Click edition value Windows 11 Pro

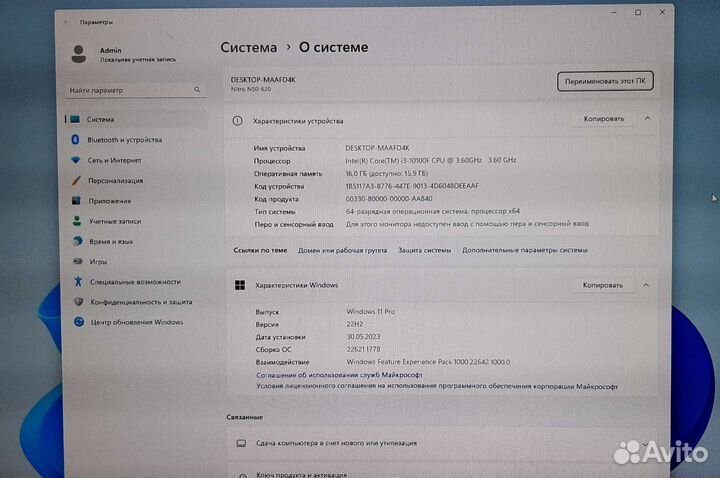click(x=371, y=311)
